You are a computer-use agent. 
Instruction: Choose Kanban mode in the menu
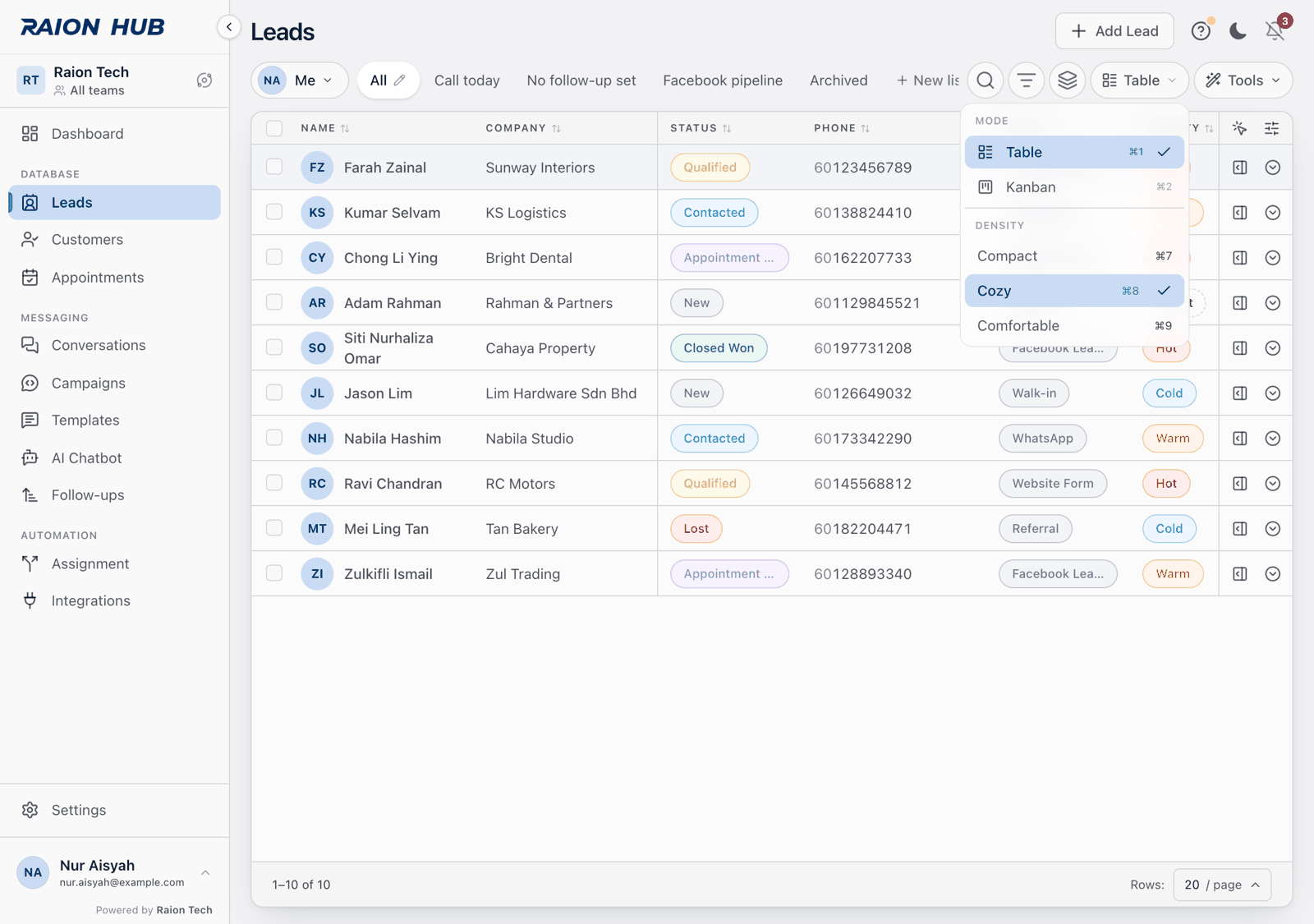(x=1074, y=187)
